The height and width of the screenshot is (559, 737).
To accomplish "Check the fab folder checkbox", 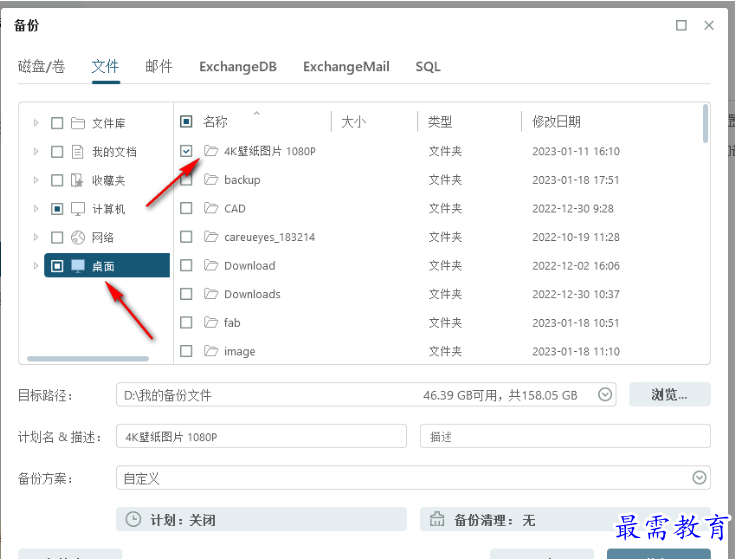I will (x=186, y=323).
